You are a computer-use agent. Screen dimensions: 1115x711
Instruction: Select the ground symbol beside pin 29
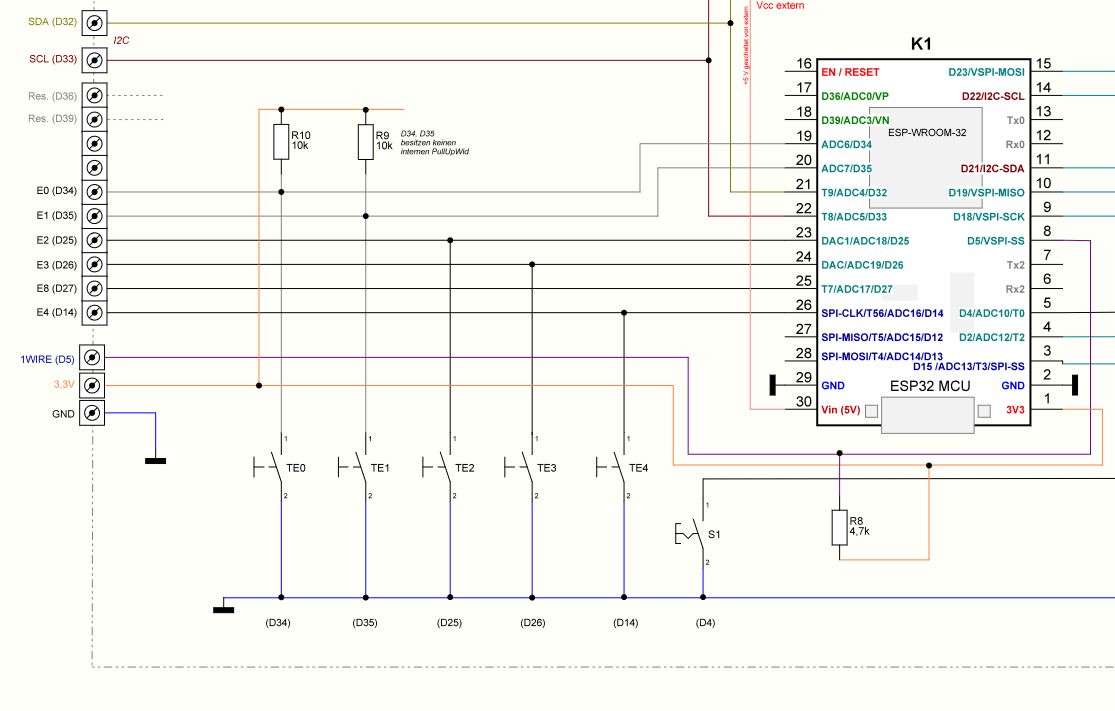774,385
